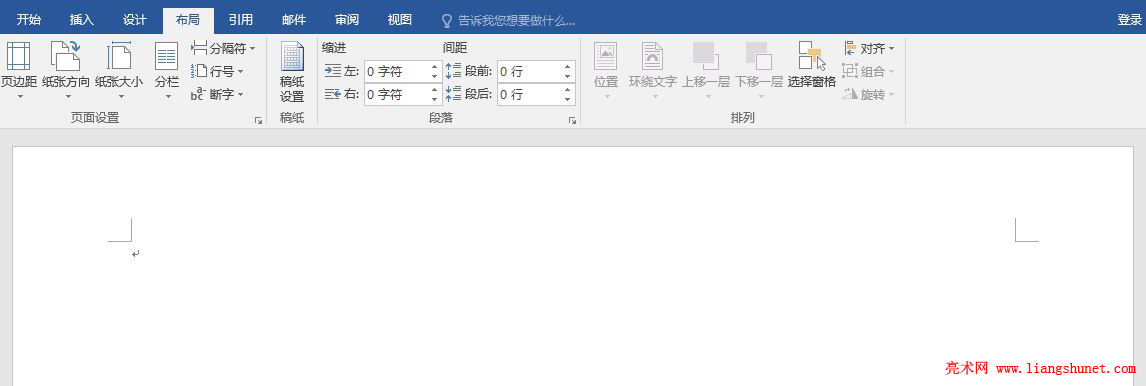Expand the 行号 line numbers dropdown
The image size is (1146, 386).
[240, 72]
